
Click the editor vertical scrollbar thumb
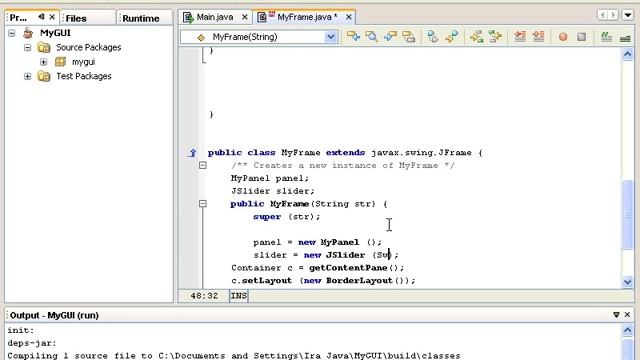pyautogui.click(x=628, y=214)
